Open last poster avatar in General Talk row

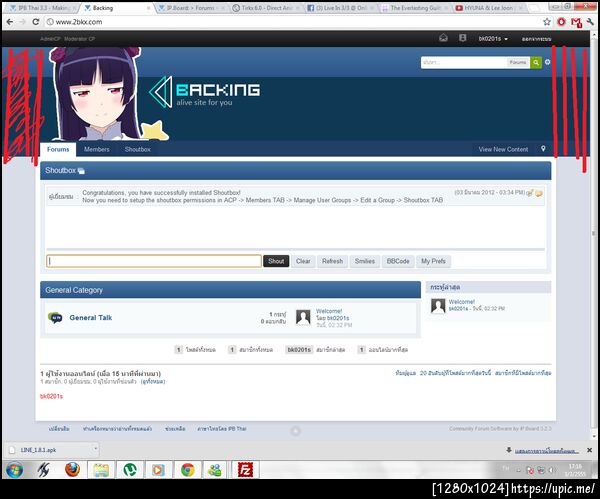coord(303,317)
